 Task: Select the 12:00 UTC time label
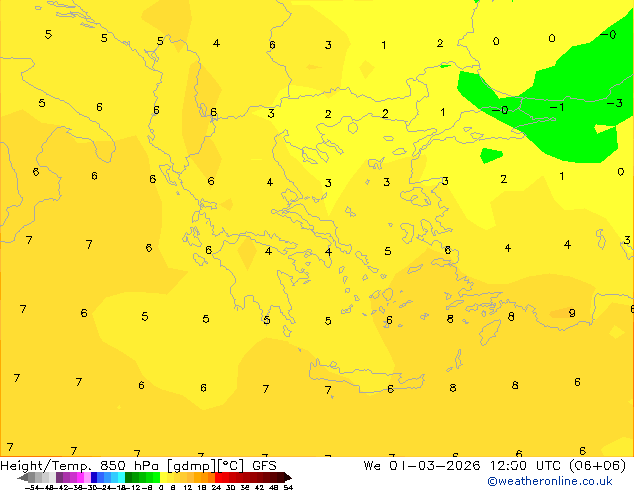528,466
